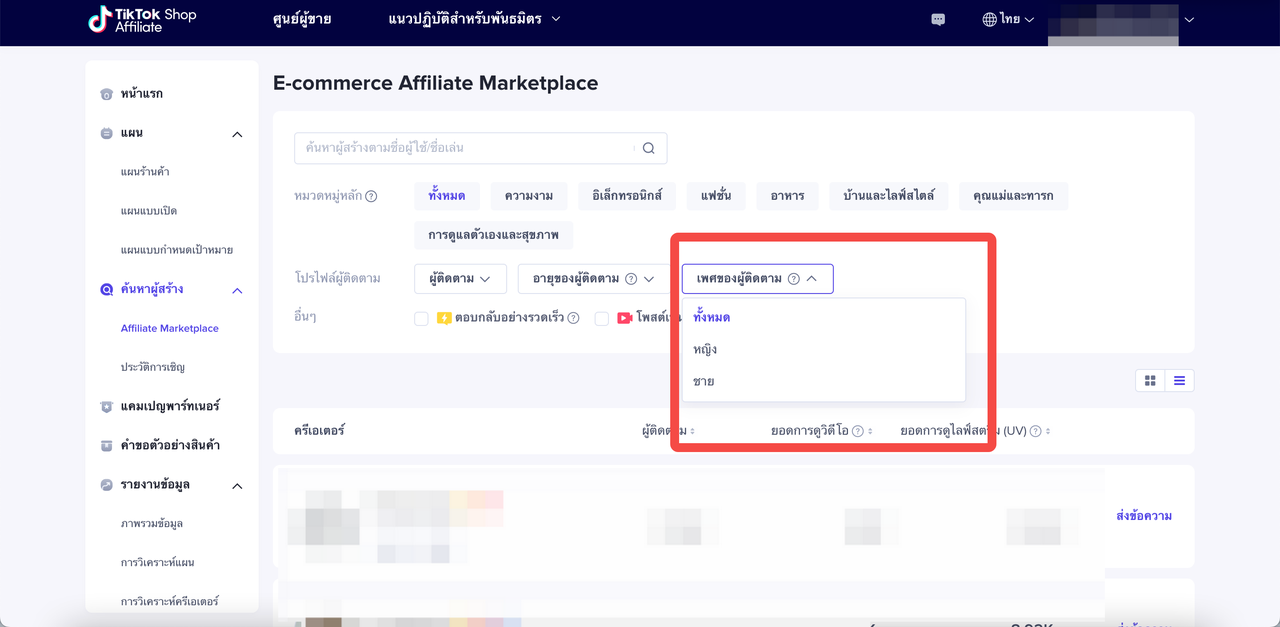Filter by ความงาม category
The height and width of the screenshot is (627, 1280).
click(529, 195)
